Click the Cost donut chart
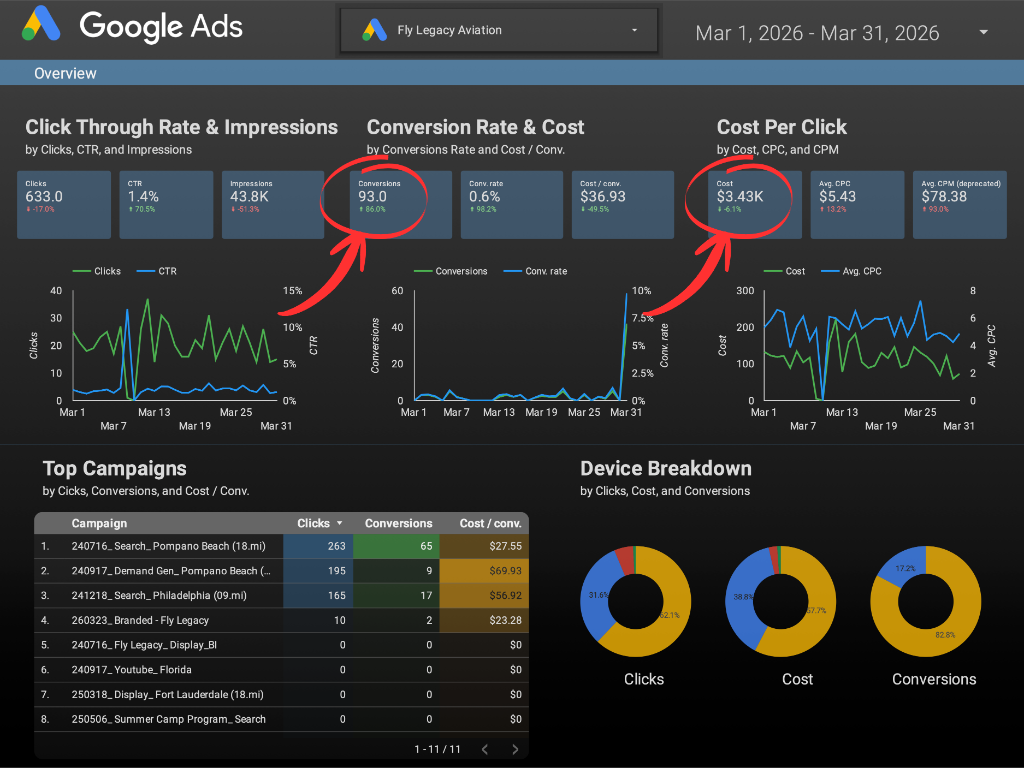The height and width of the screenshot is (768, 1024). 780,601
